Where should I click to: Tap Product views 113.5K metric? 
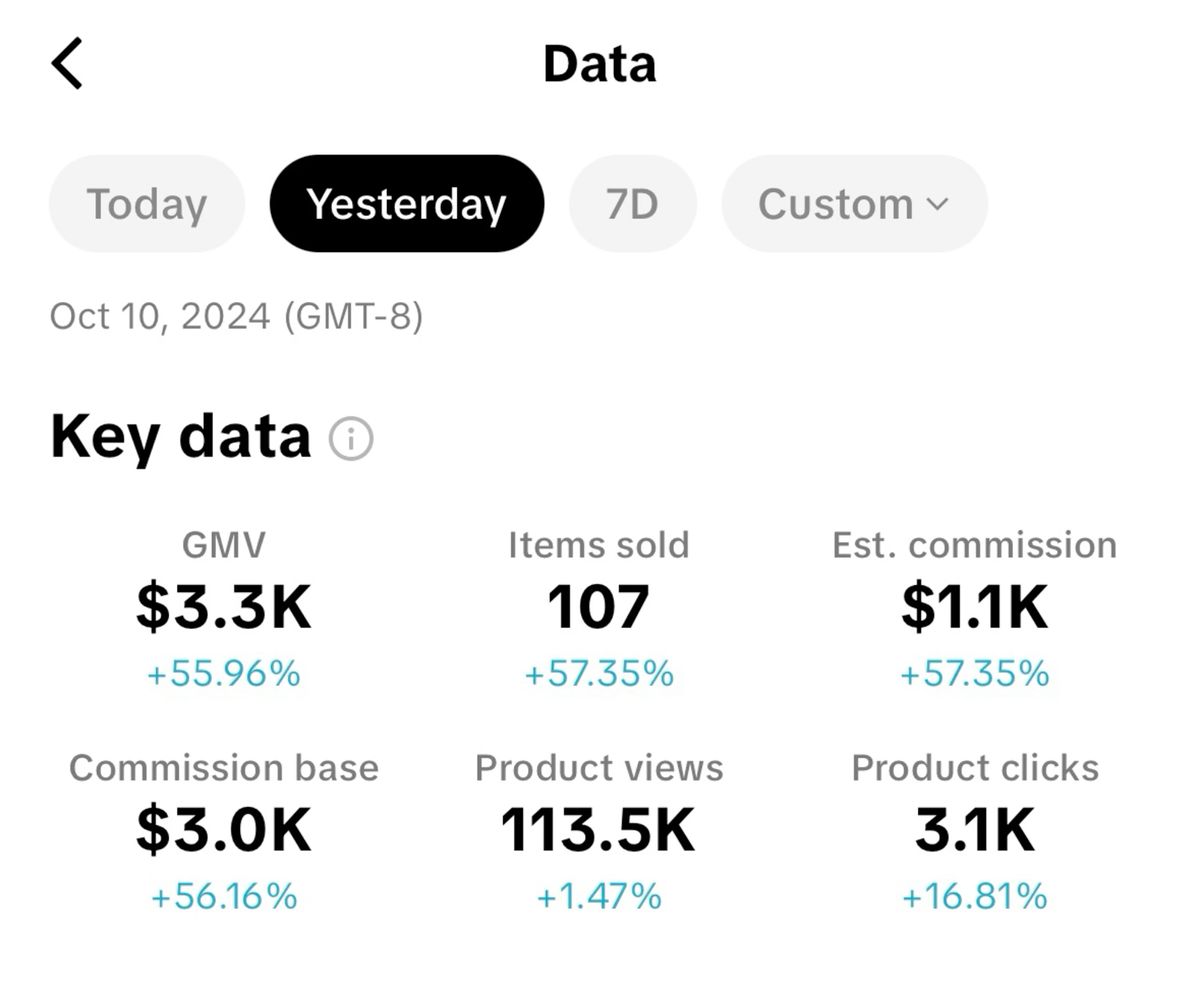tap(598, 830)
